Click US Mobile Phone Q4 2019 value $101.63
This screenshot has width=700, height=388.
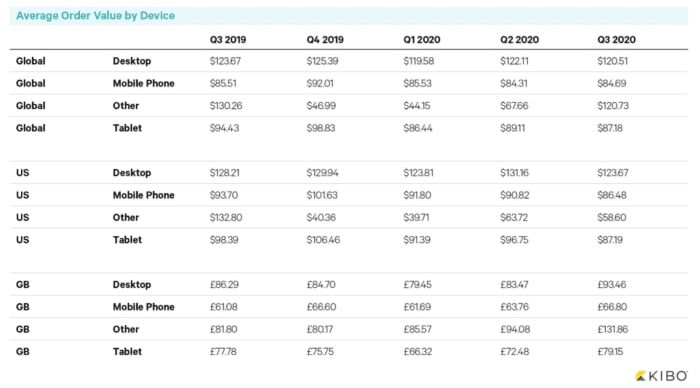point(322,195)
